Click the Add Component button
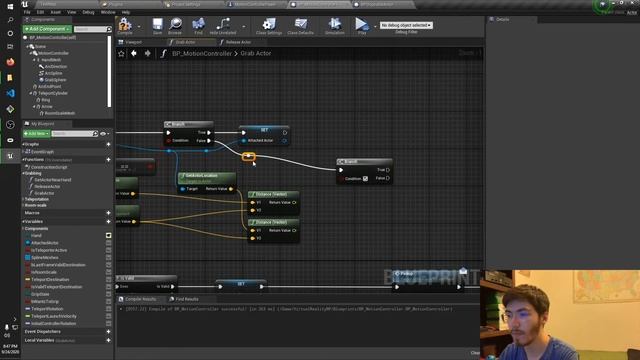 (x=47, y=29)
